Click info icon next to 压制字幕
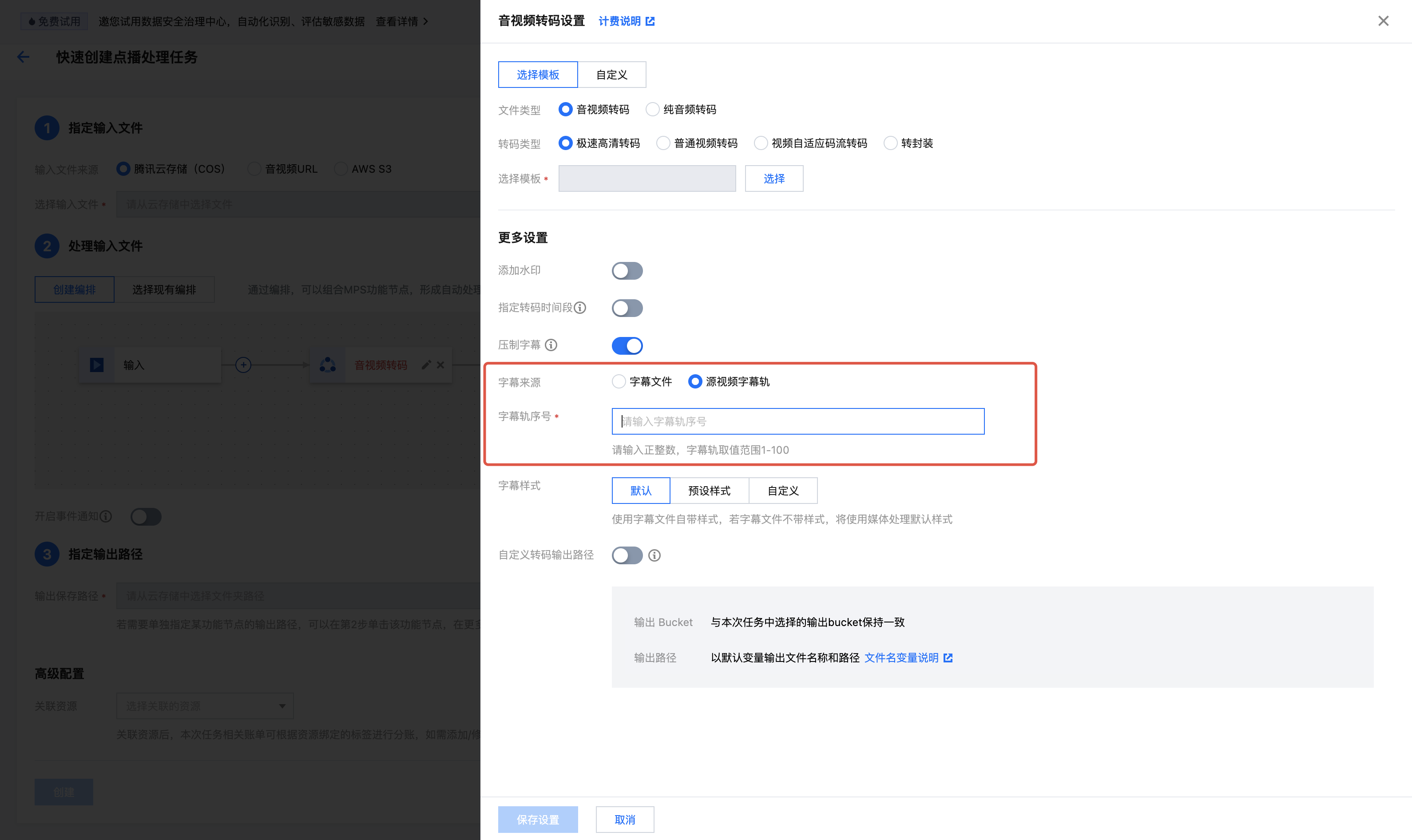1412x840 pixels. [551, 345]
